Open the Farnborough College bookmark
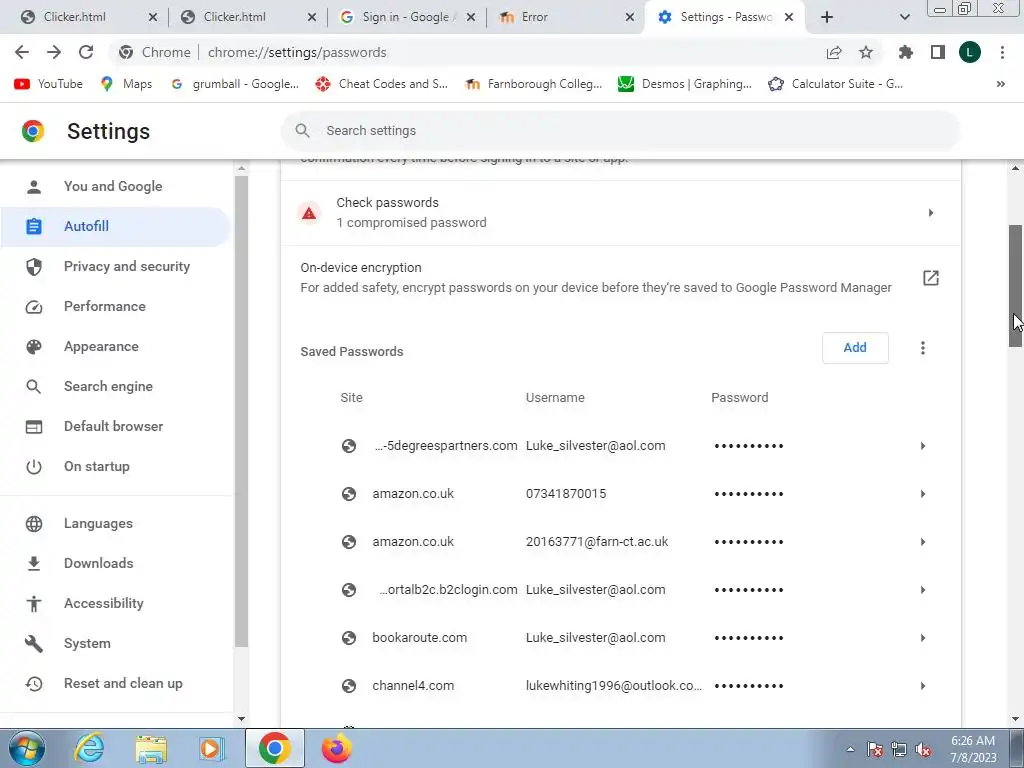This screenshot has width=1024, height=768. [533, 84]
